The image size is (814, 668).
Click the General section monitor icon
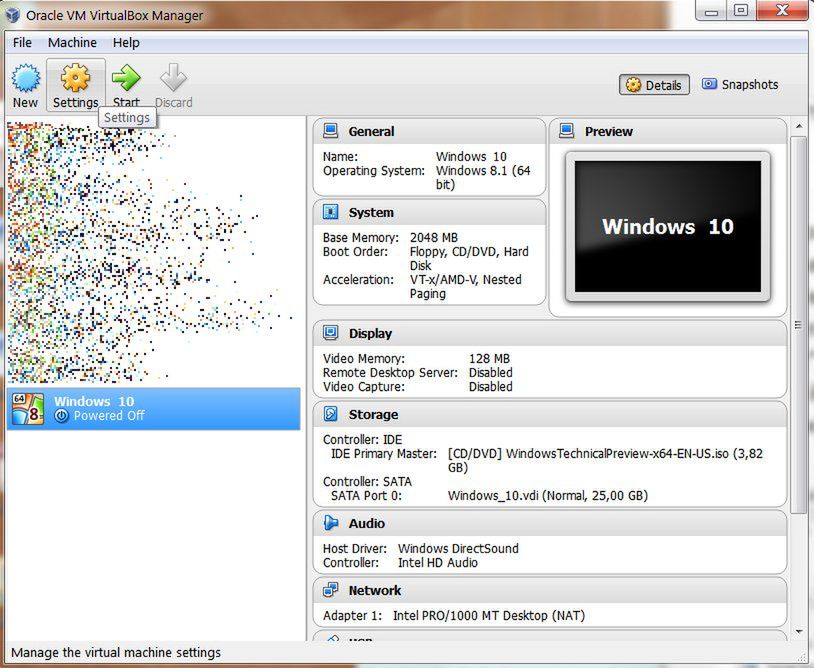point(331,131)
